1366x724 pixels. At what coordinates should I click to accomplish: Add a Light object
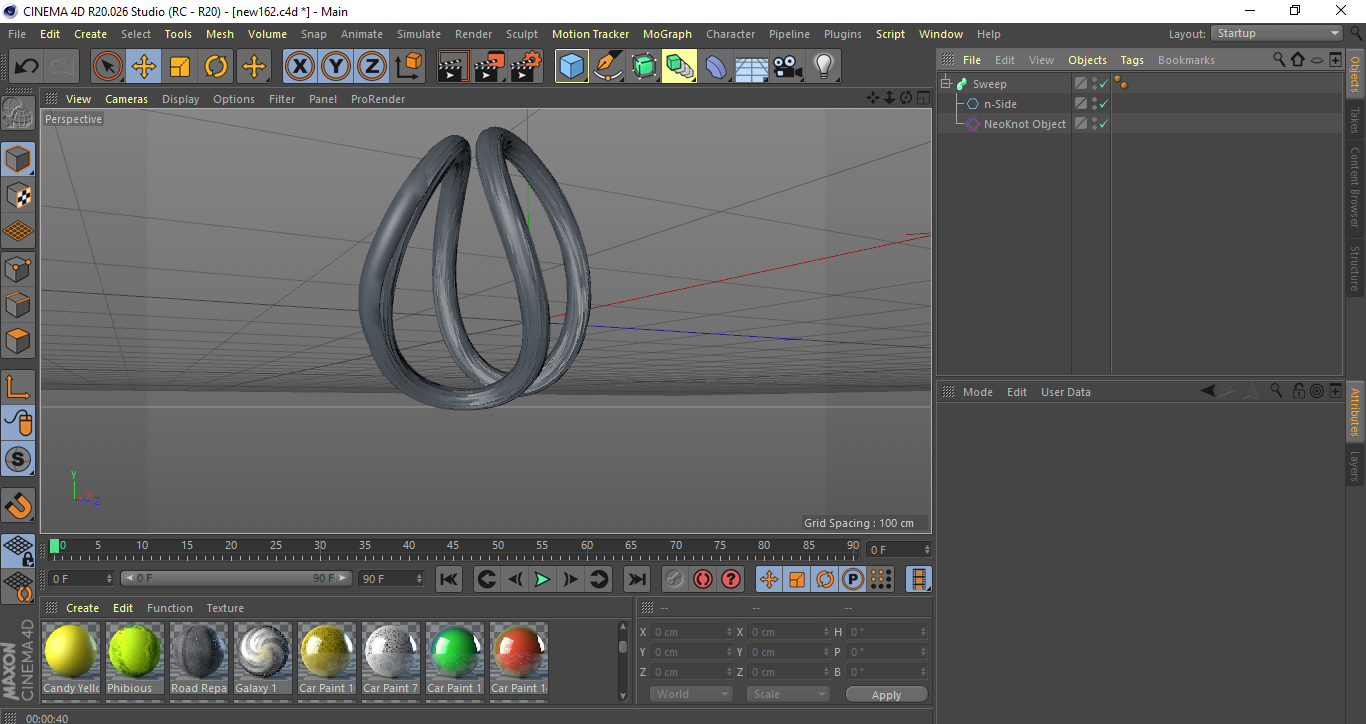823,67
